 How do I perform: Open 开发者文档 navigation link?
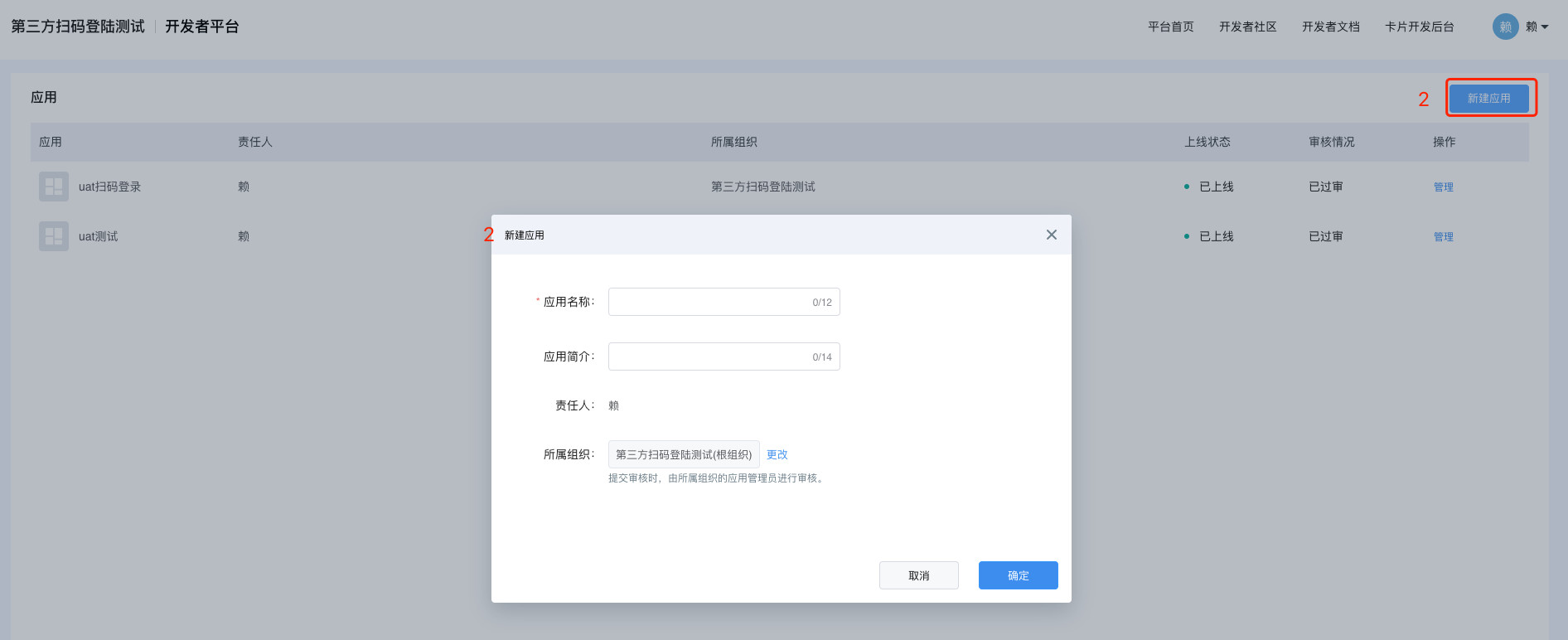pos(1330,27)
